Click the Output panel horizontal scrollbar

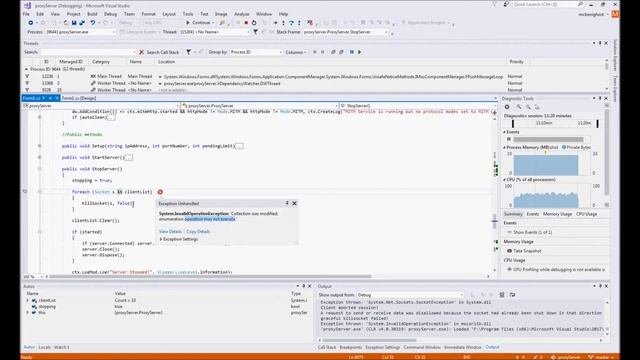coord(369,340)
